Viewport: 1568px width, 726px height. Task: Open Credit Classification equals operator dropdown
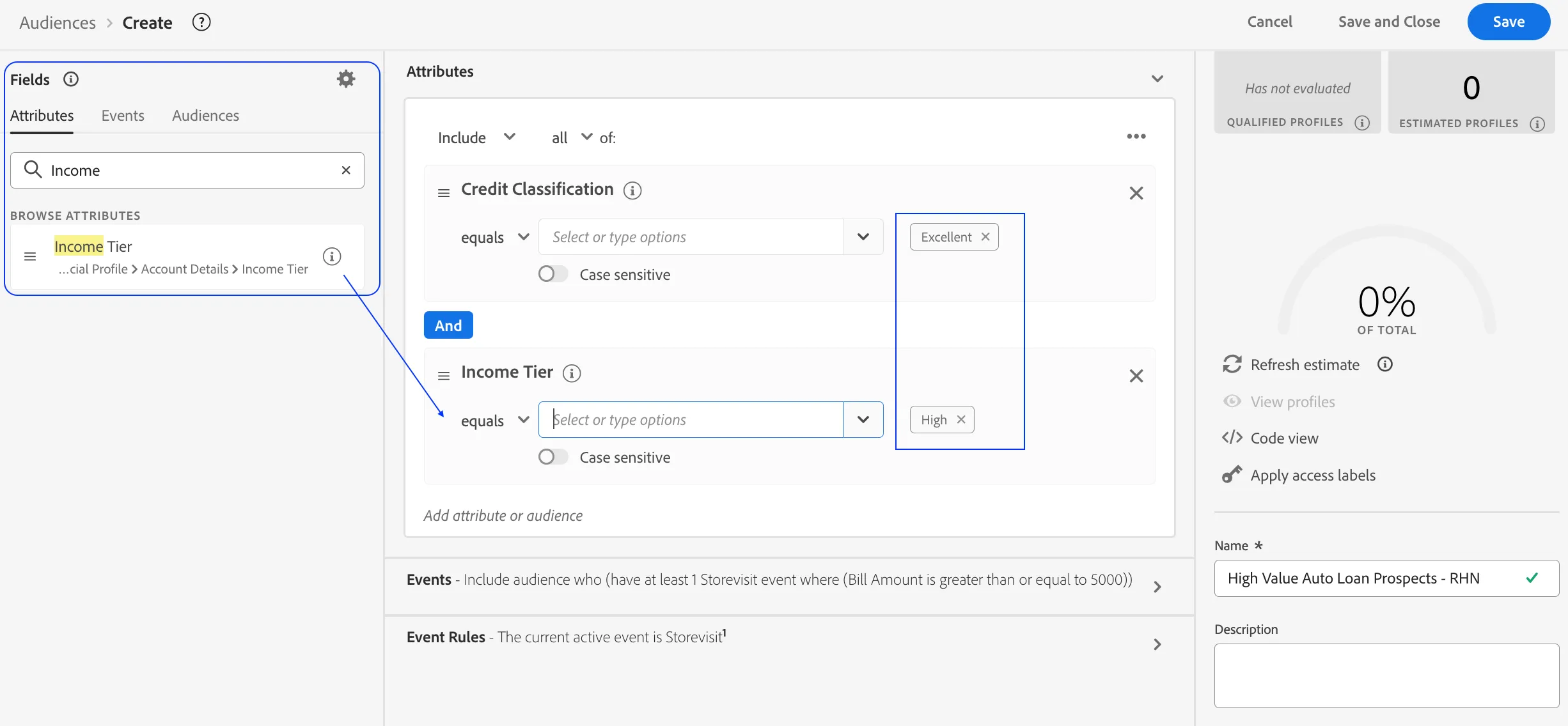click(495, 237)
